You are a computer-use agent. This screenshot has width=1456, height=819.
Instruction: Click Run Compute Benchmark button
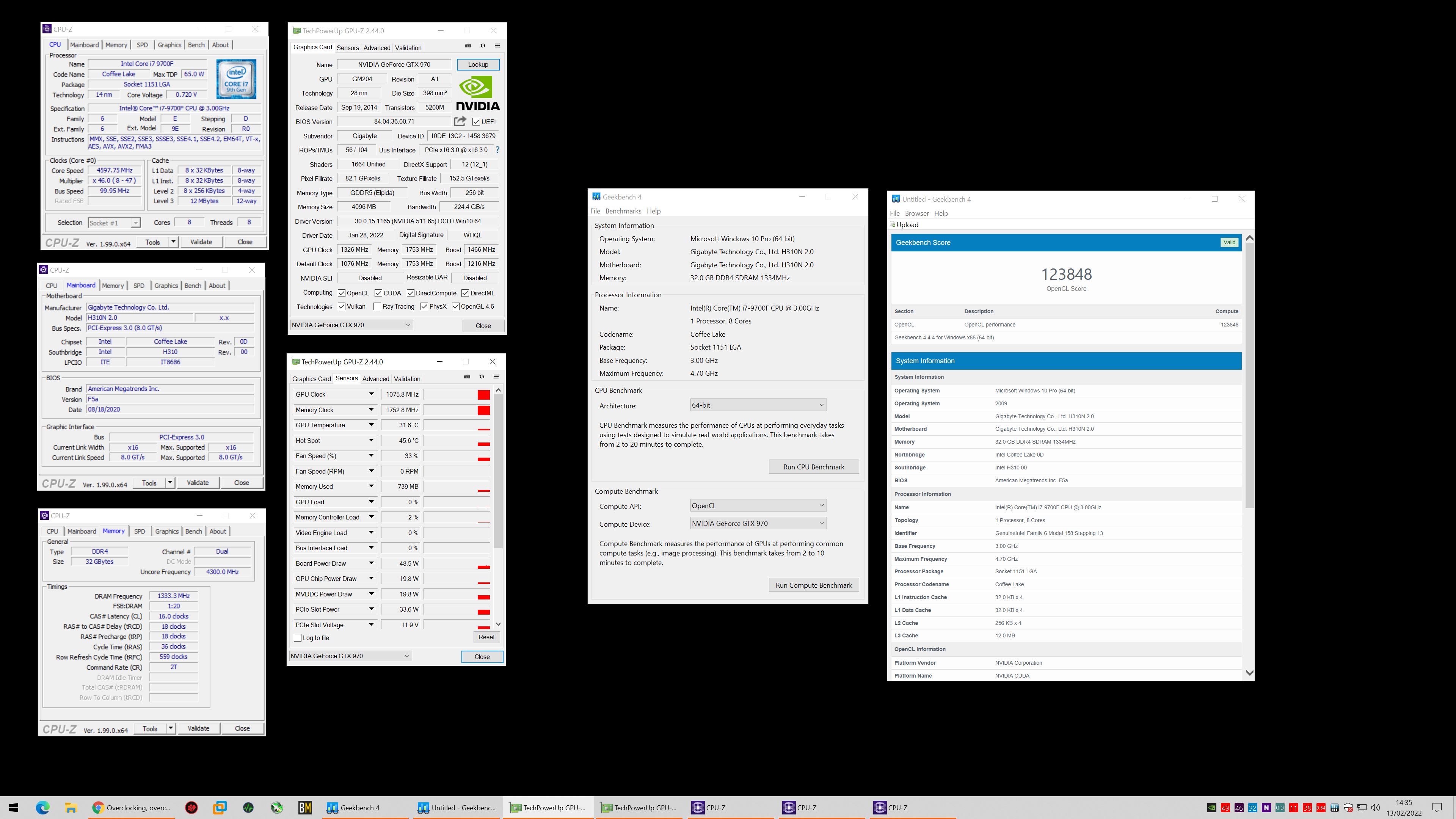click(813, 585)
